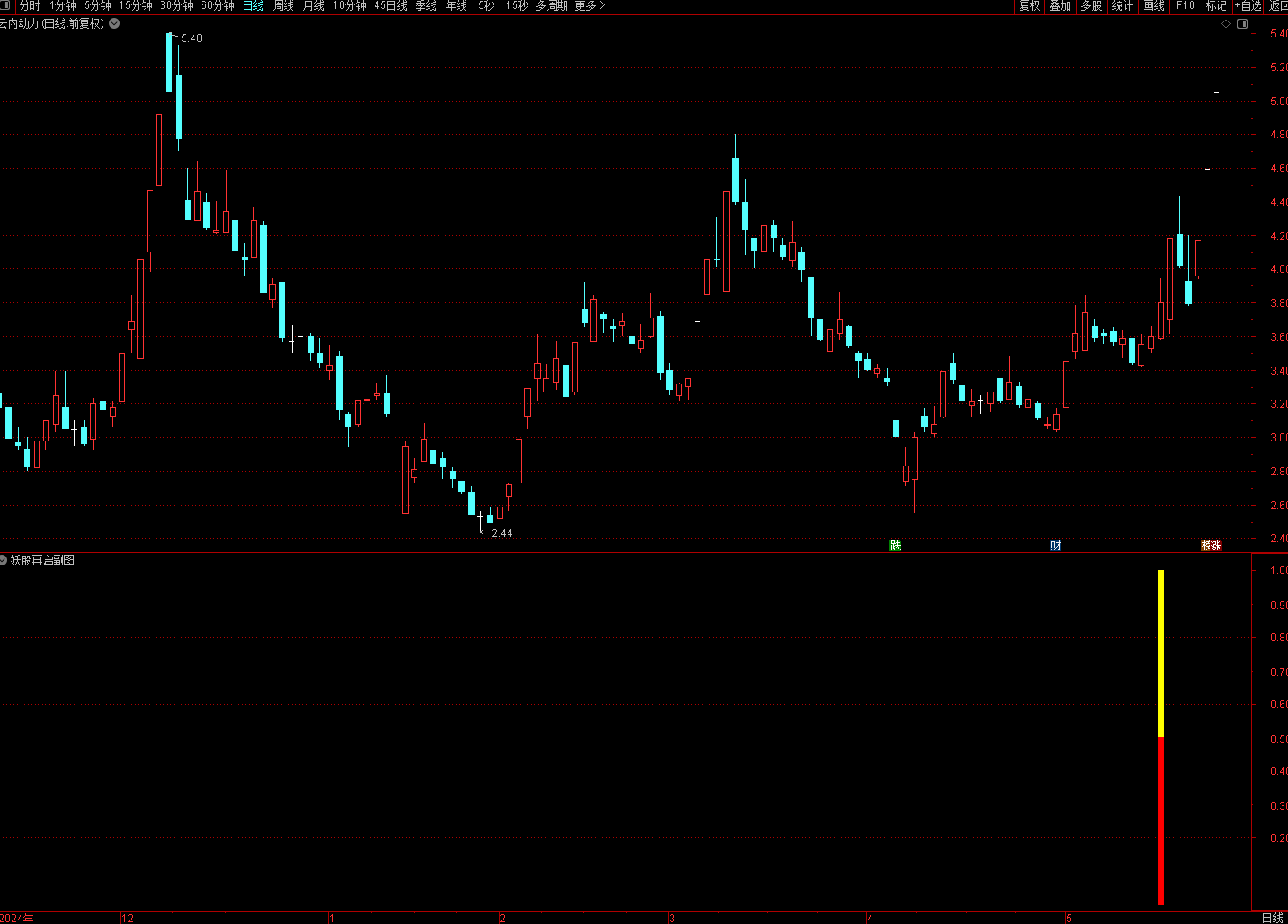Click the 日线 period label at bottom-right
The width and height of the screenshot is (1288, 924).
[x=1272, y=918]
